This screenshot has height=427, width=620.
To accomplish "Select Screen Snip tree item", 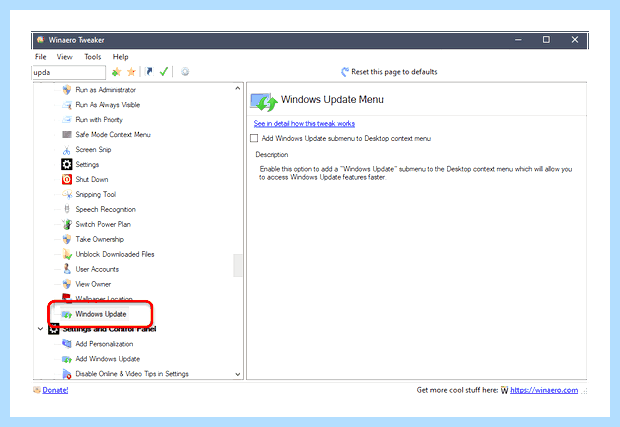I will click(93, 149).
